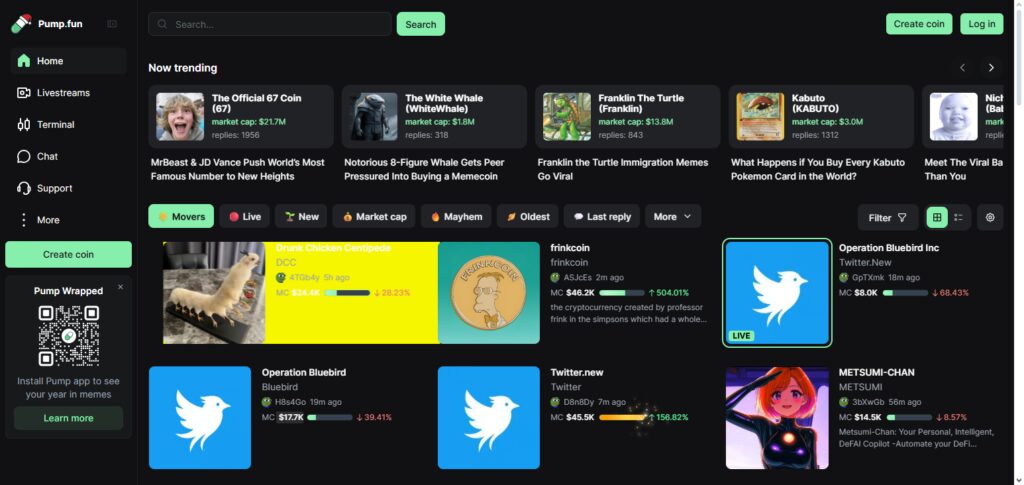Open Franklin The Turtle trending card

click(628, 117)
